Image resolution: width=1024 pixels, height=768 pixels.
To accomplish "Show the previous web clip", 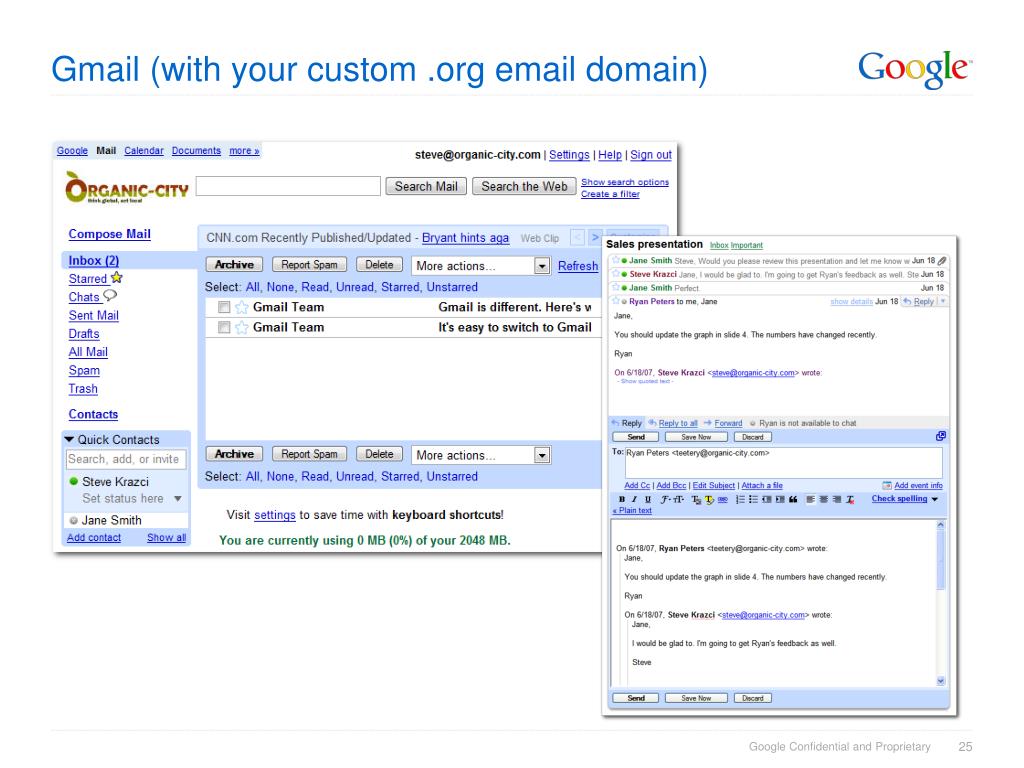I will tap(577, 238).
